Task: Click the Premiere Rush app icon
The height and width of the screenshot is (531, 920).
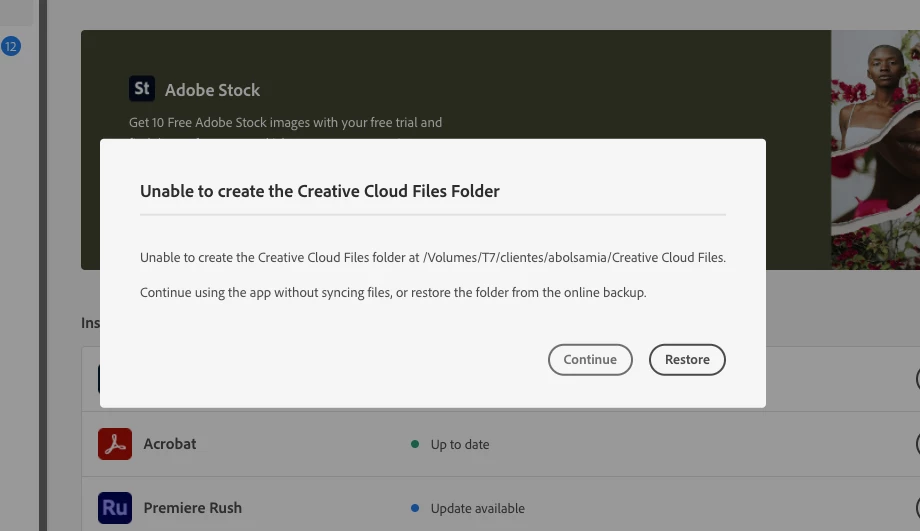Action: [115, 508]
